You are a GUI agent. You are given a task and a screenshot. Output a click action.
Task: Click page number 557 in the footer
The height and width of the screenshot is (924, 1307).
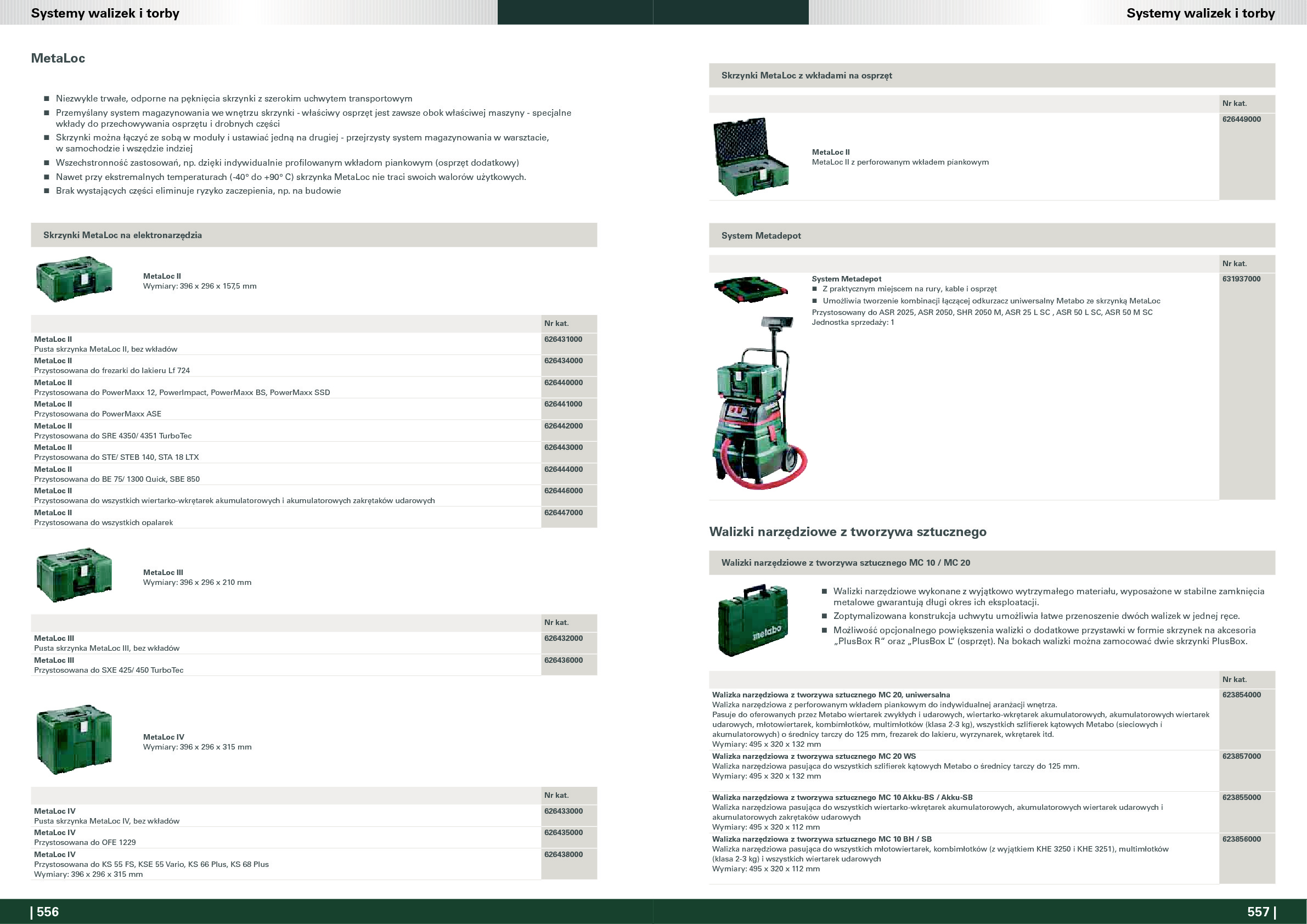[x=1258, y=911]
